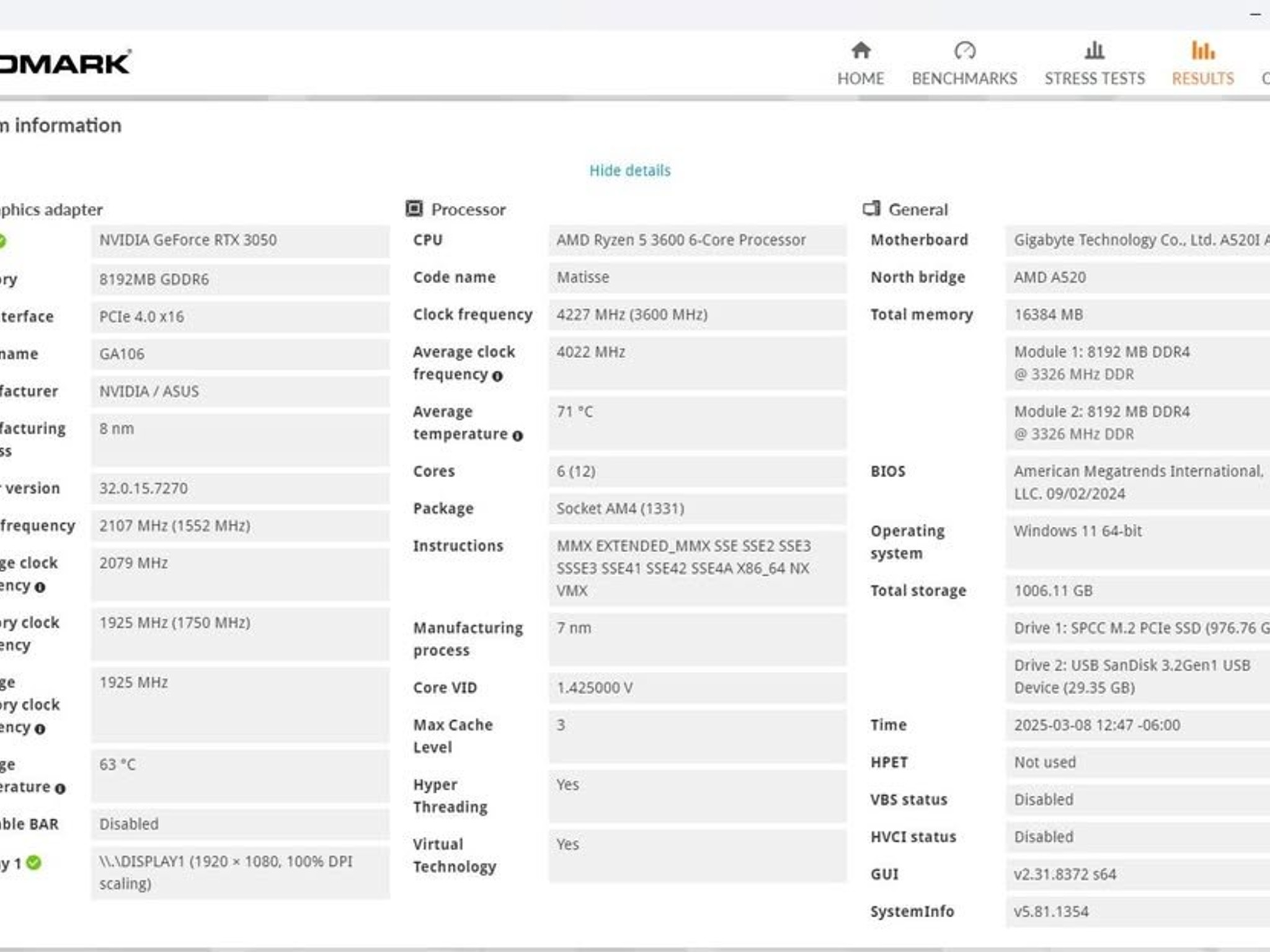Click the info icon by GPU average temperature
Image resolution: width=1270 pixels, height=952 pixels.
pyautogui.click(x=60, y=788)
